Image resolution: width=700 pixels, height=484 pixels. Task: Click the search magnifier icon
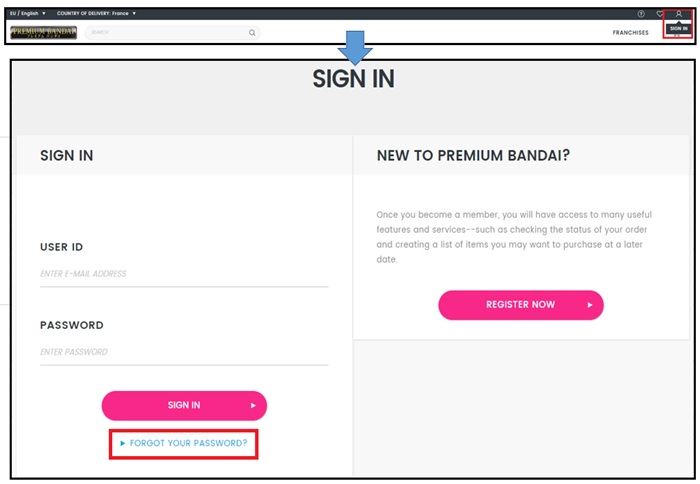(x=252, y=33)
